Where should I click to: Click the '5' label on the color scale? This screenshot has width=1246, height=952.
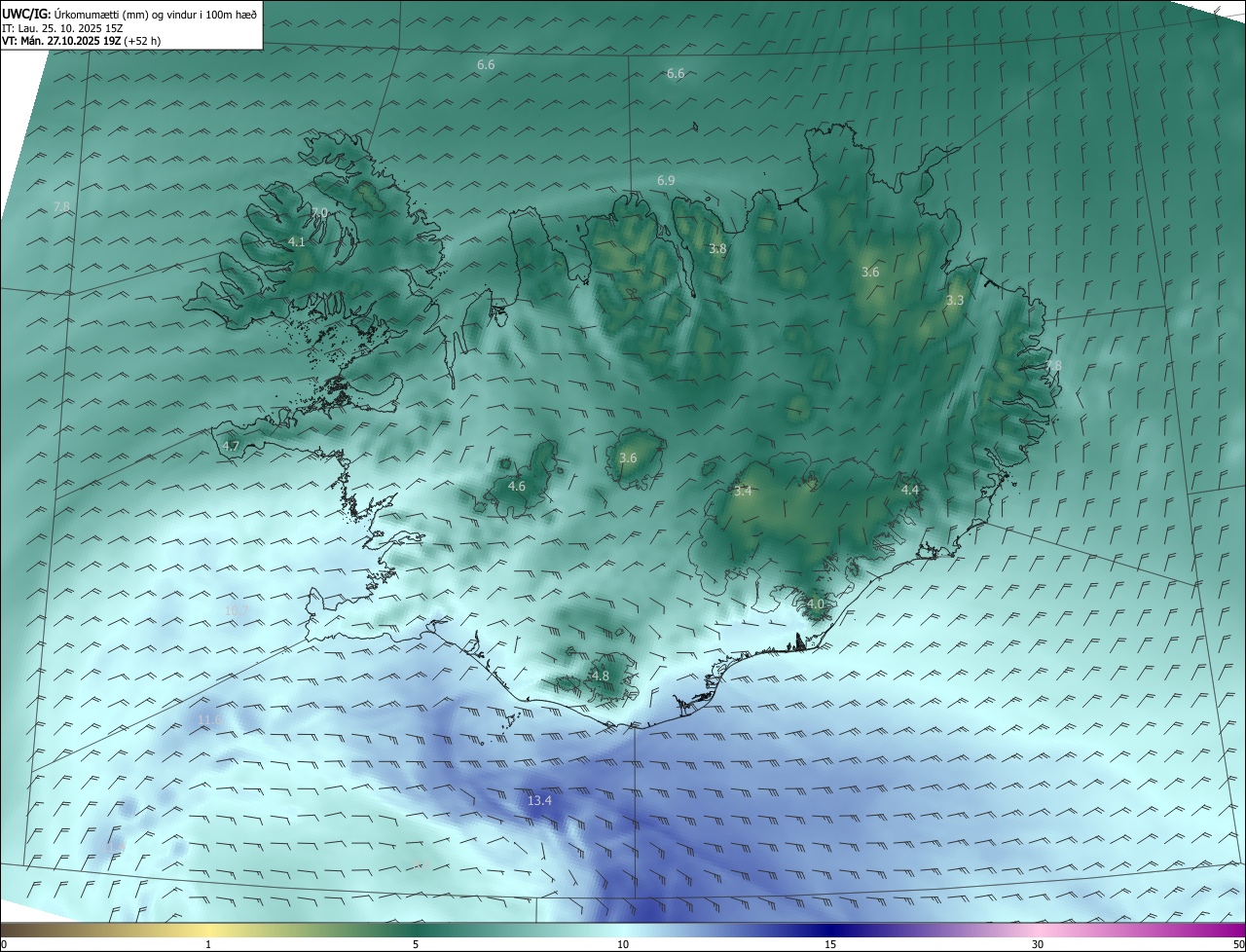416,944
